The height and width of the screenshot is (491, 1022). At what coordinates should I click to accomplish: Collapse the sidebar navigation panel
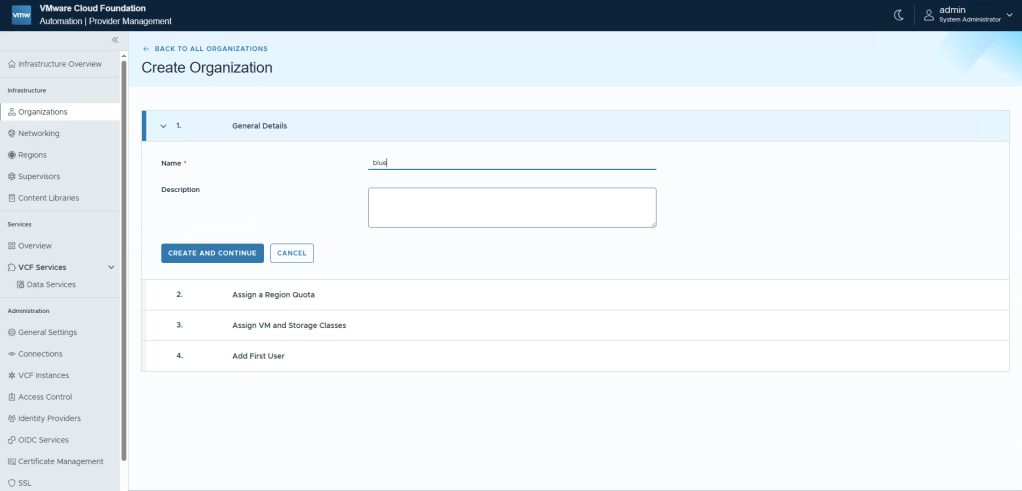tap(114, 40)
